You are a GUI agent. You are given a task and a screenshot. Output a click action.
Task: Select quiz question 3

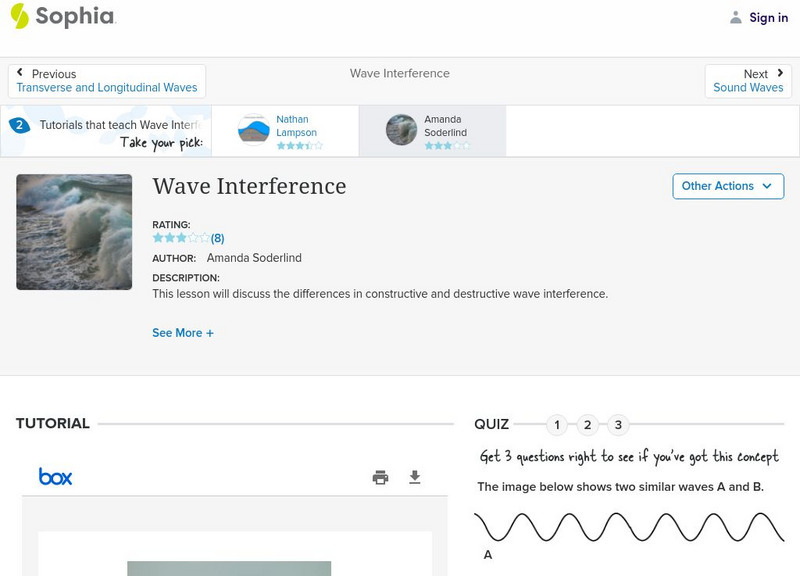618,425
